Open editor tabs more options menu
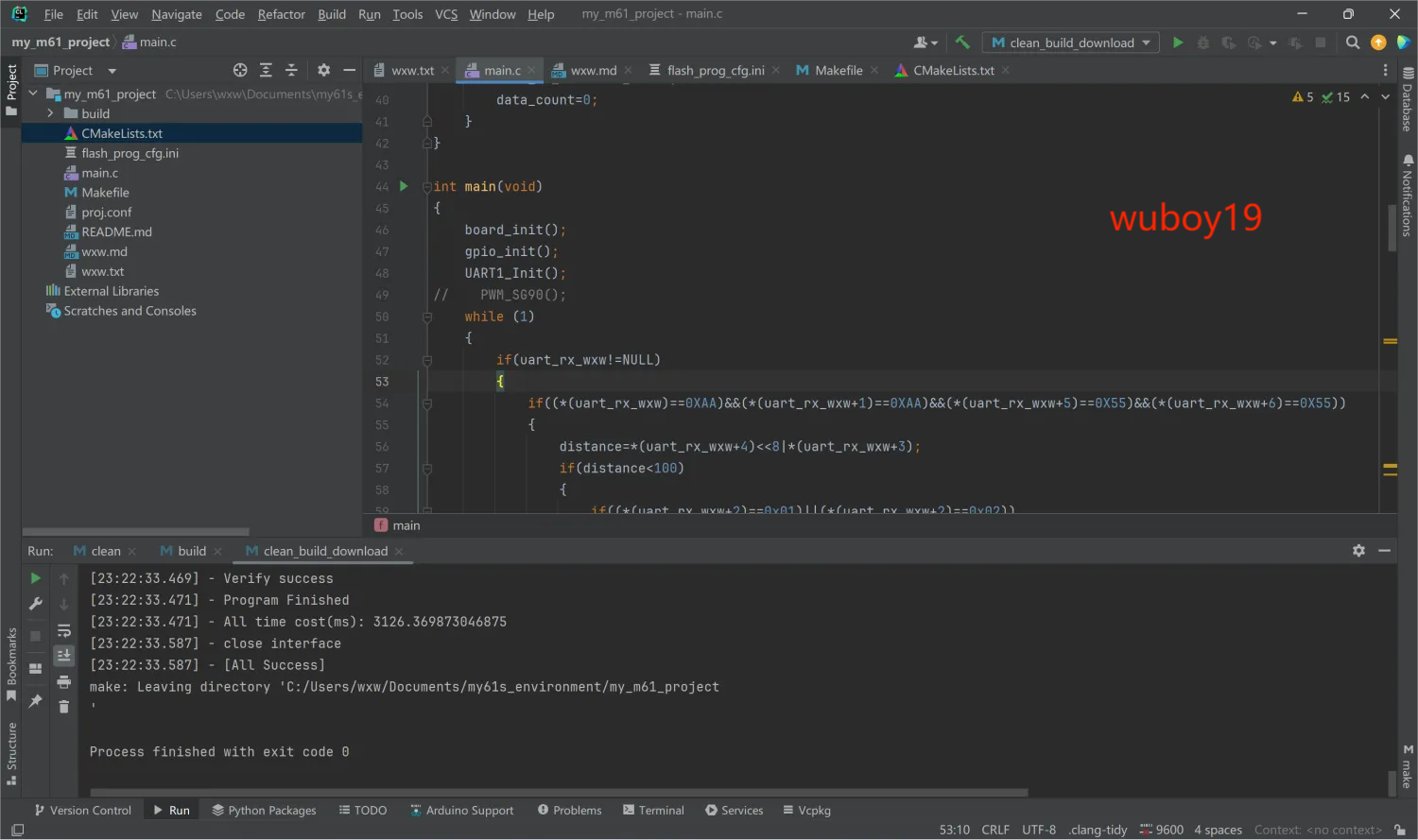 click(x=1385, y=71)
